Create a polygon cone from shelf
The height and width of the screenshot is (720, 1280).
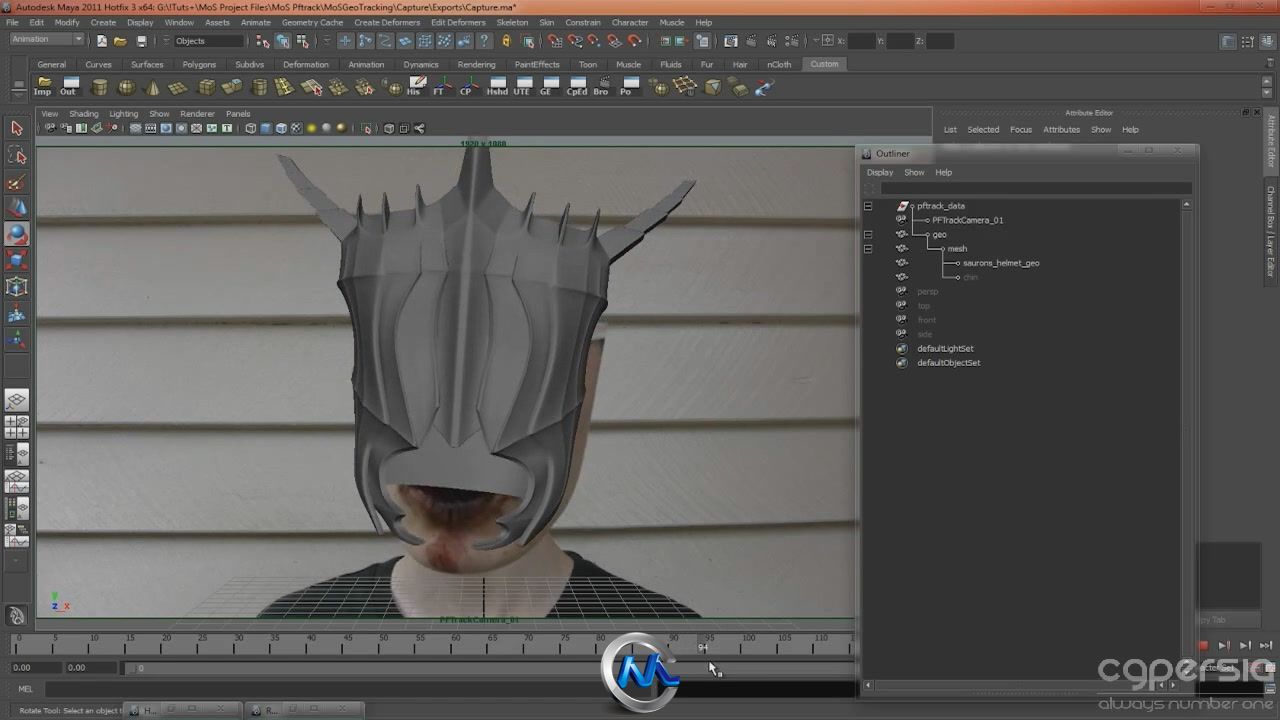click(x=153, y=87)
